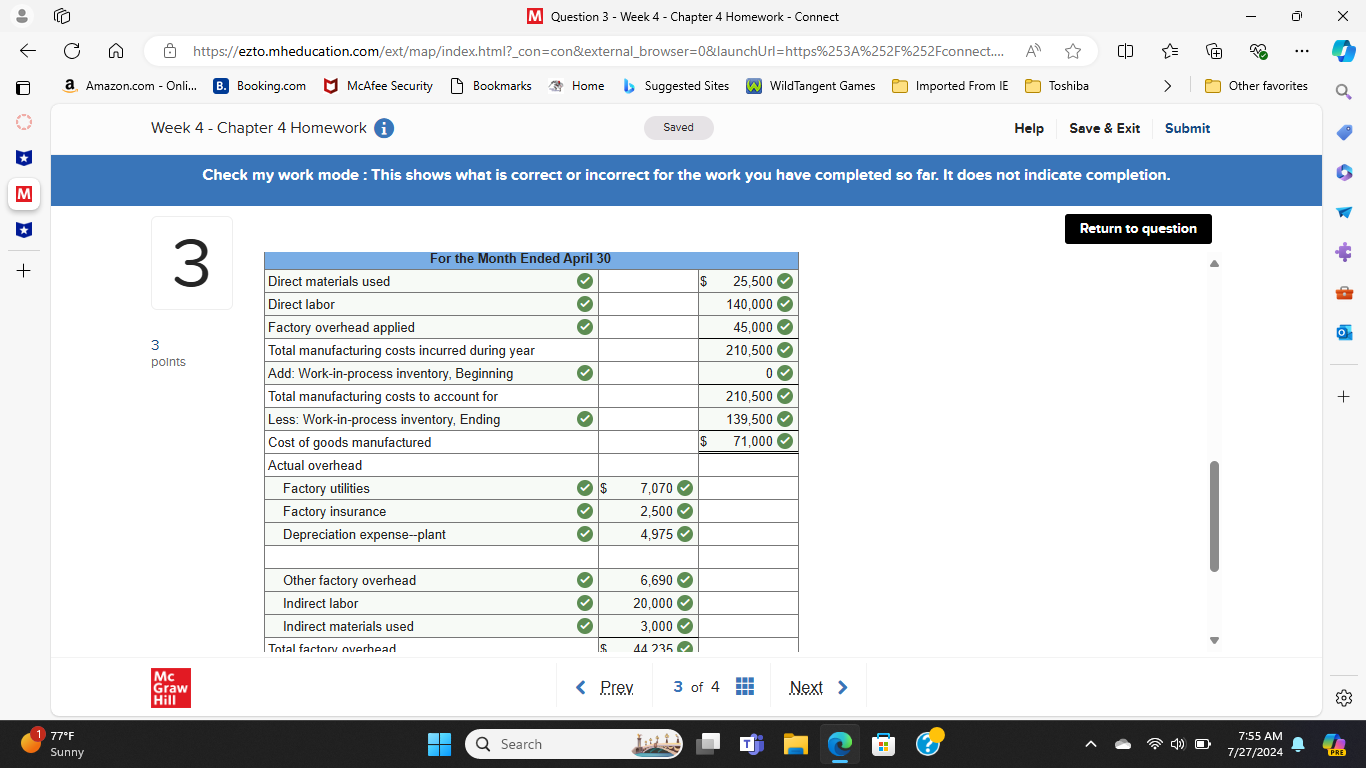1366x768 pixels.
Task: Click the page vertical scrollbar thumb
Action: point(1214,516)
